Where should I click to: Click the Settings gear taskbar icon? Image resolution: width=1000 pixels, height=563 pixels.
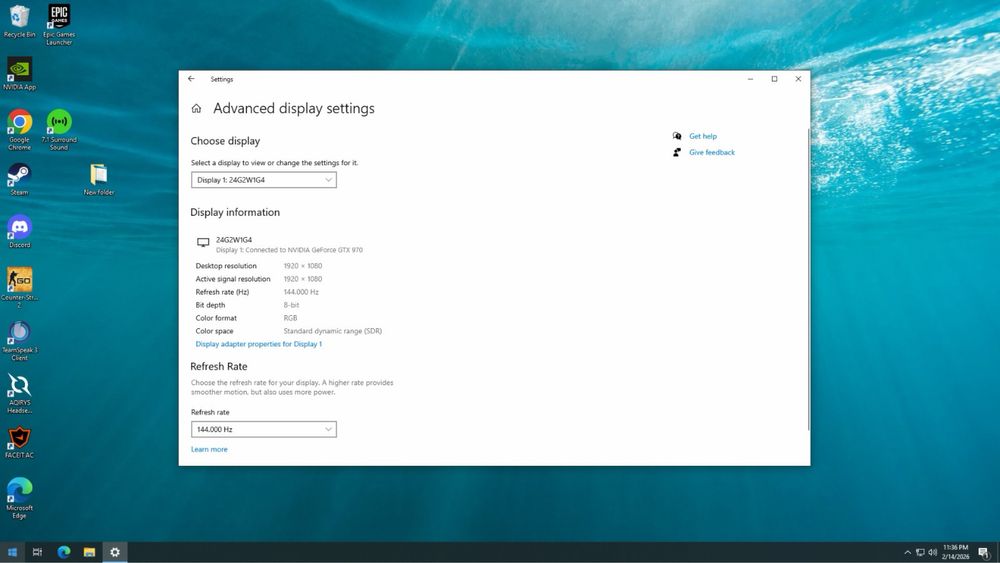click(115, 552)
